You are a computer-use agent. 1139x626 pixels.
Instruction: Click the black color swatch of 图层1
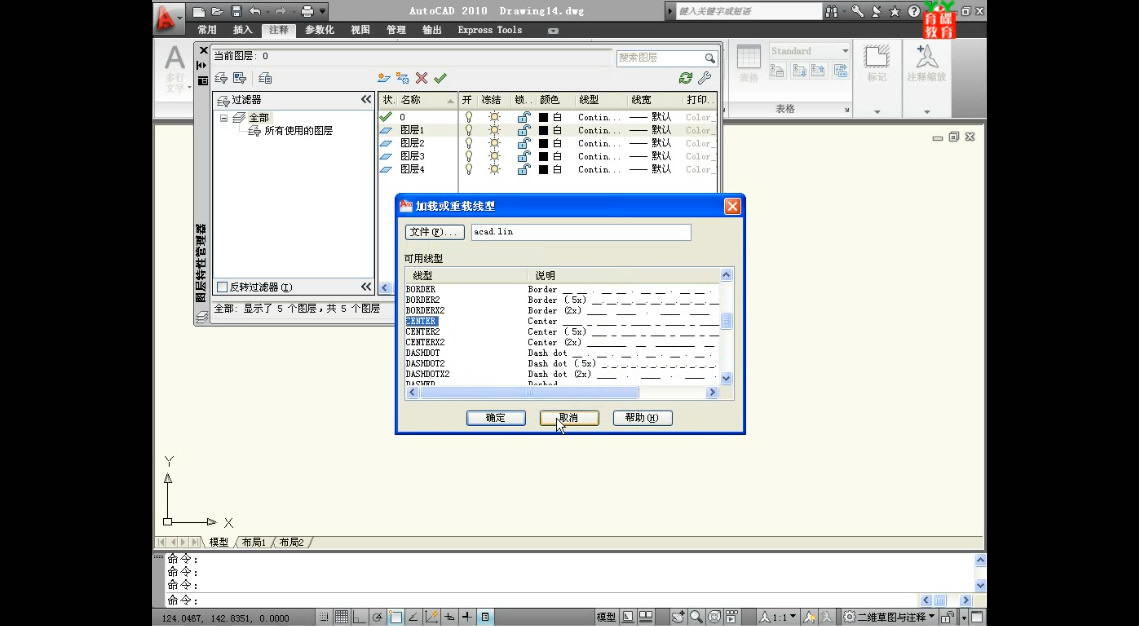coord(543,130)
